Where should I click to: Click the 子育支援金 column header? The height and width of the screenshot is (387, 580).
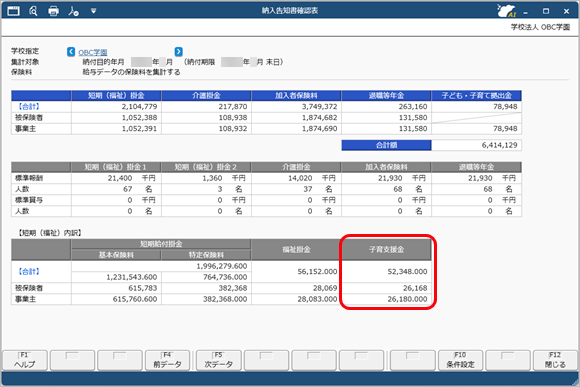coord(386,250)
